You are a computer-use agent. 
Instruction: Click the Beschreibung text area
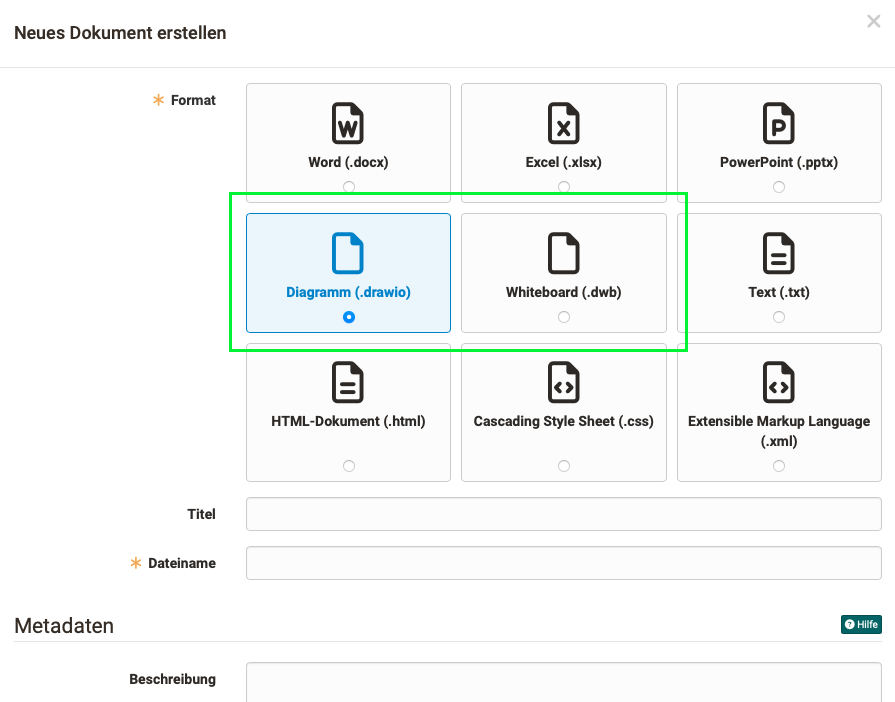point(563,681)
